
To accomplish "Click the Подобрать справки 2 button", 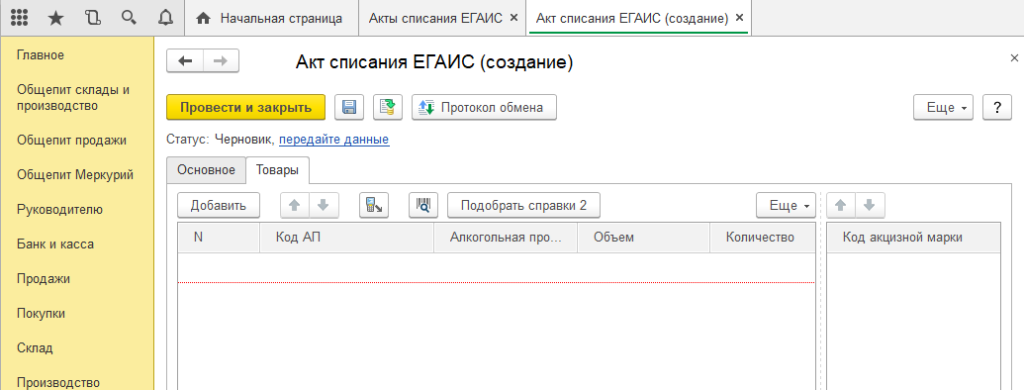I will coord(524,205).
